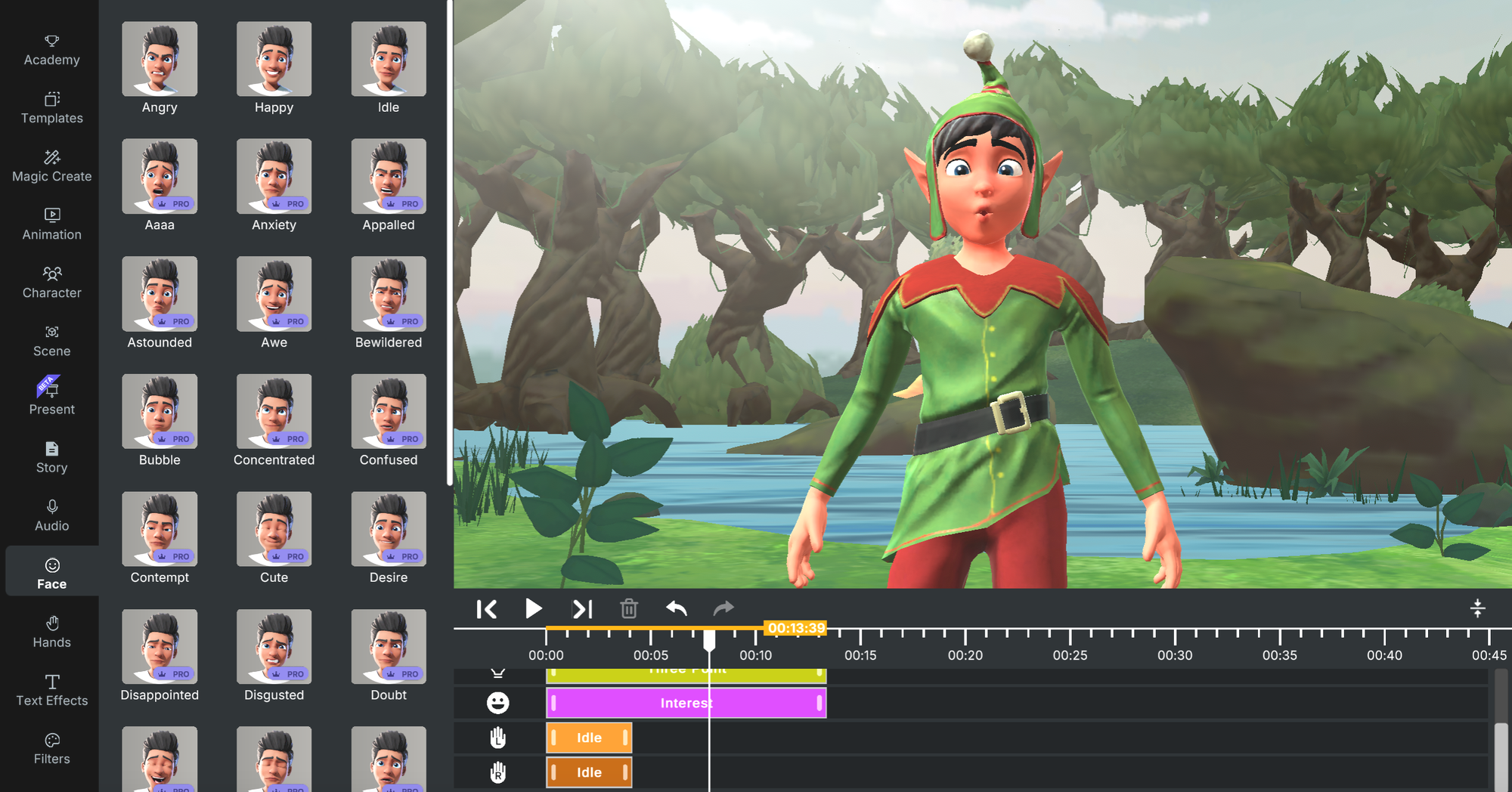The height and width of the screenshot is (792, 1512).
Task: Delete the selected clip with the trash icon
Action: (x=629, y=608)
